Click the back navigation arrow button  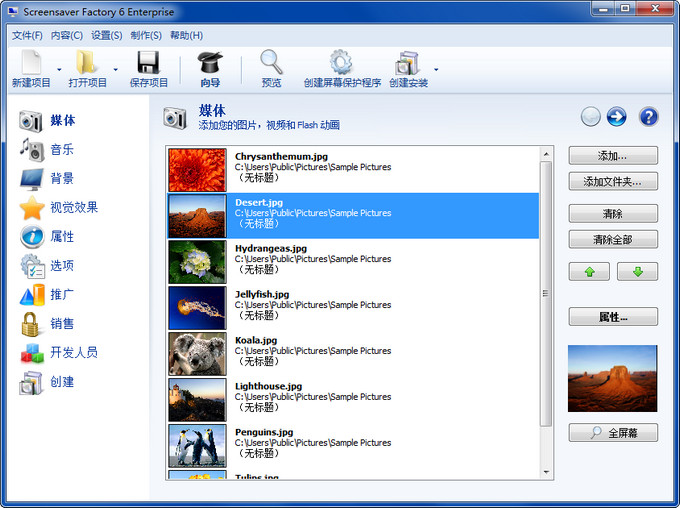591,117
